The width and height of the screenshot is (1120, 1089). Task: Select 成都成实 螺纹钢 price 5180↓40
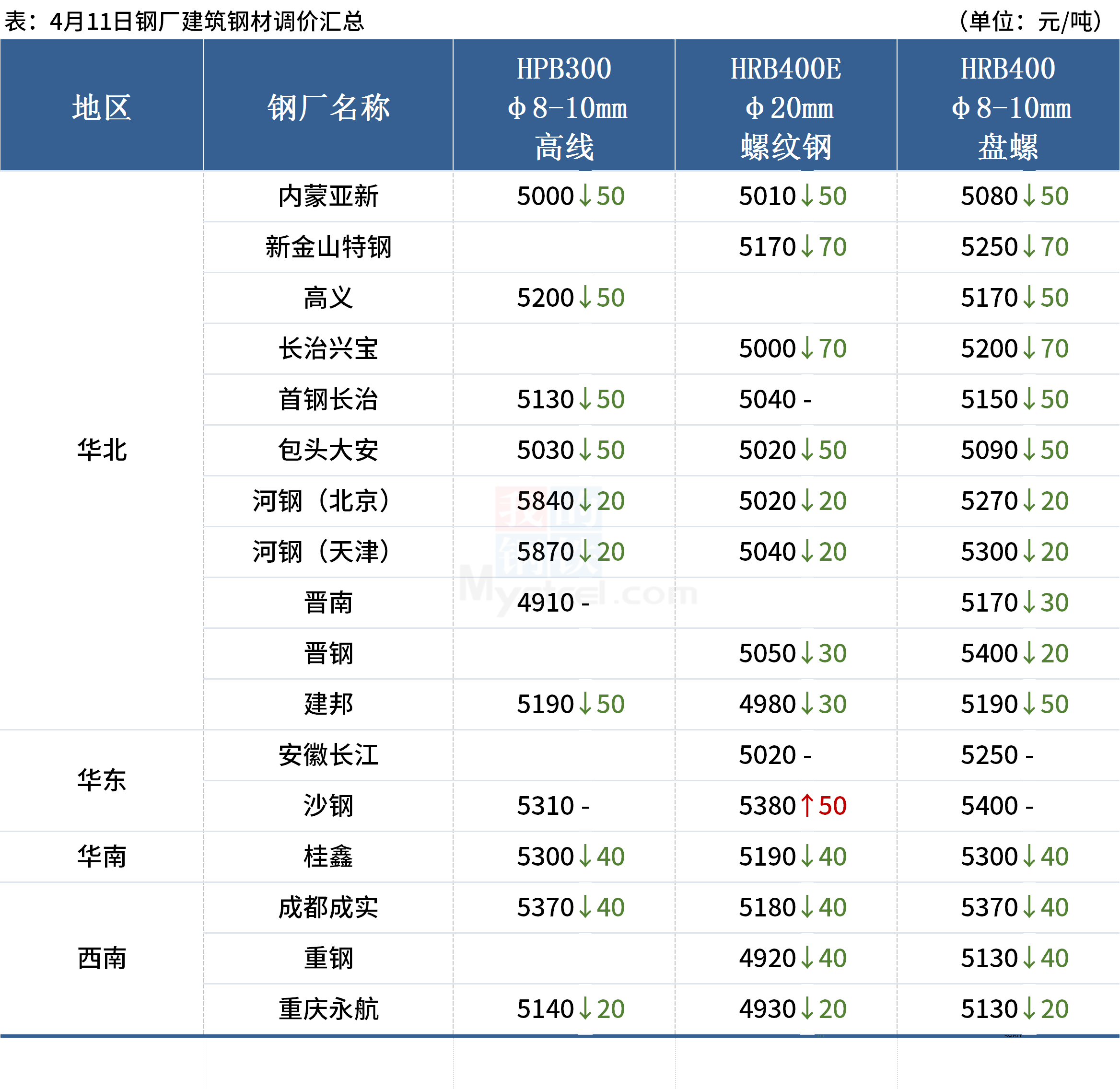click(793, 907)
